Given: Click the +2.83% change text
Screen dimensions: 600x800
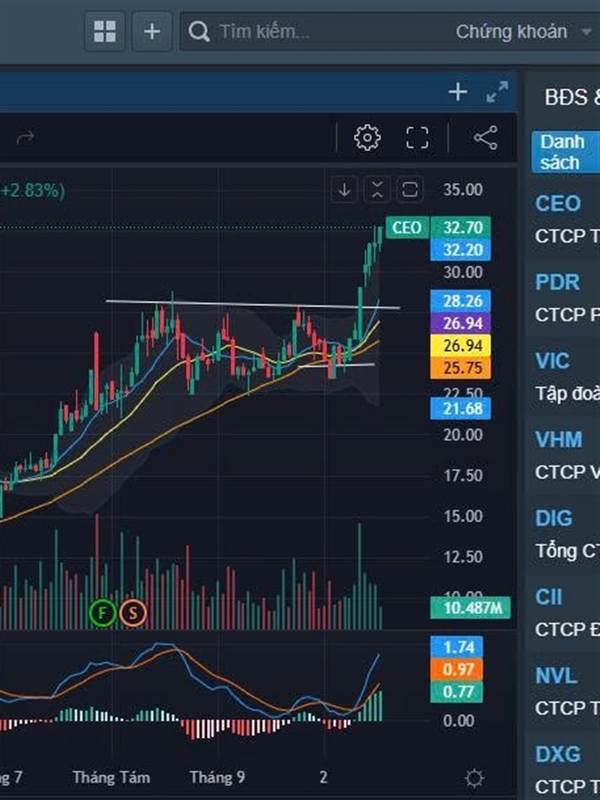Looking at the screenshot, I should pyautogui.click(x=32, y=191).
